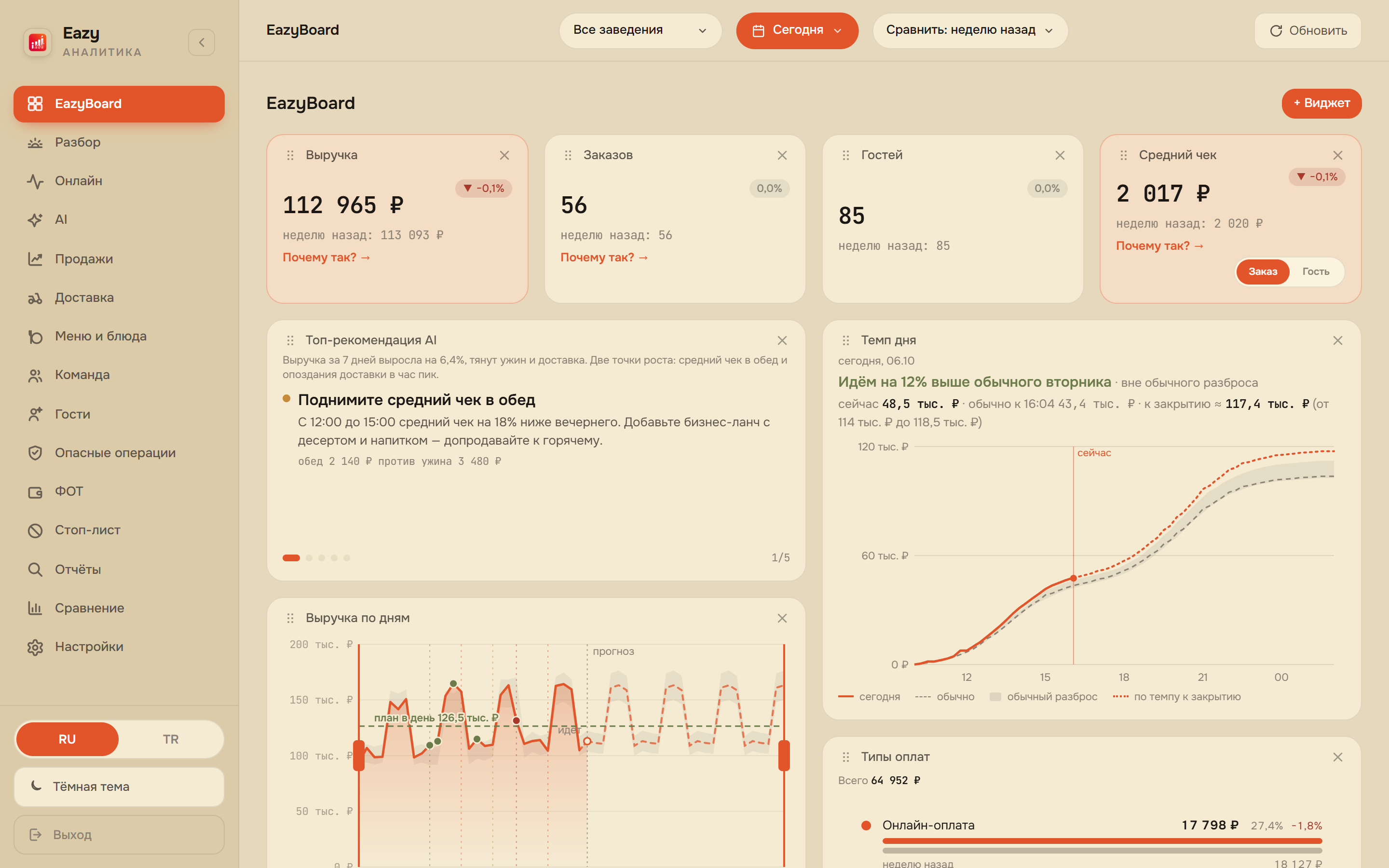Switch interface language to TR
Image resolution: width=1389 pixels, height=868 pixels.
[x=170, y=739]
